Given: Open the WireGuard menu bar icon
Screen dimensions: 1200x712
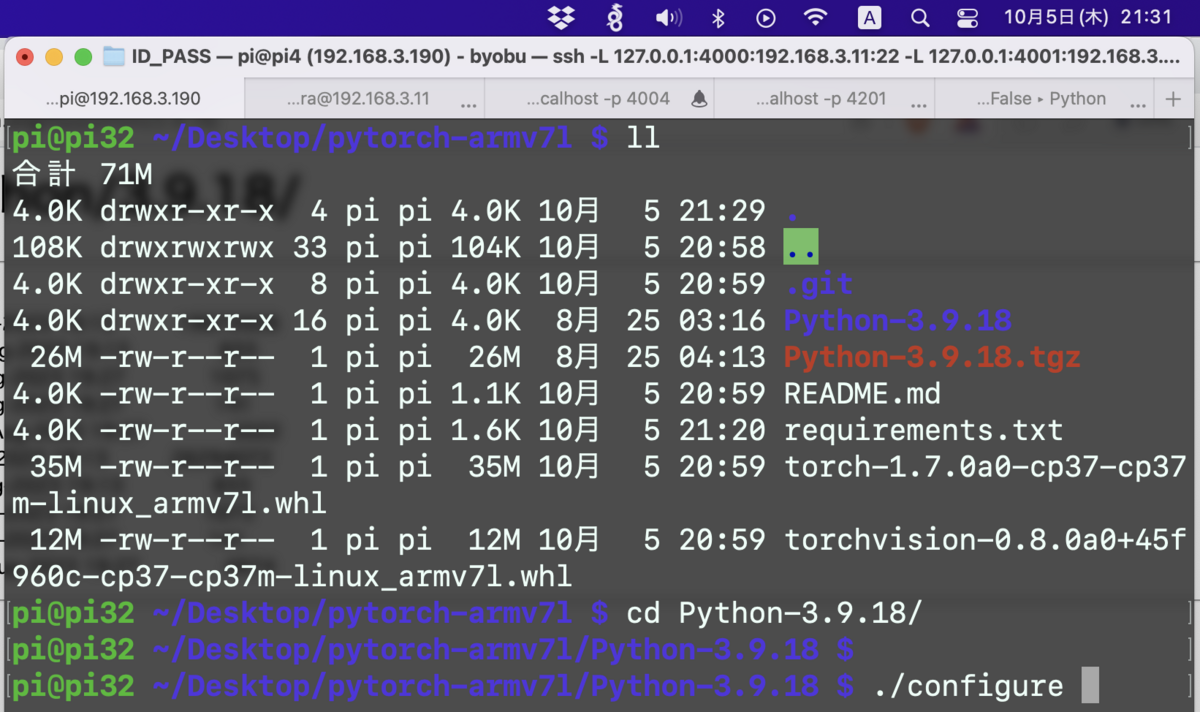Looking at the screenshot, I should [616, 17].
